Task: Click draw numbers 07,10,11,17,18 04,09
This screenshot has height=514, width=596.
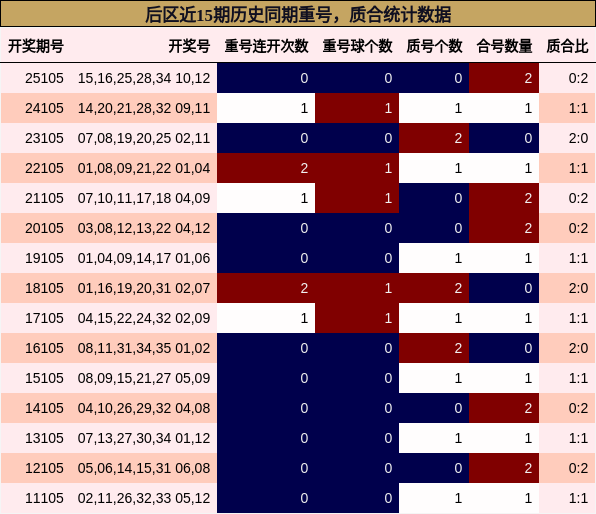Action: pyautogui.click(x=144, y=198)
